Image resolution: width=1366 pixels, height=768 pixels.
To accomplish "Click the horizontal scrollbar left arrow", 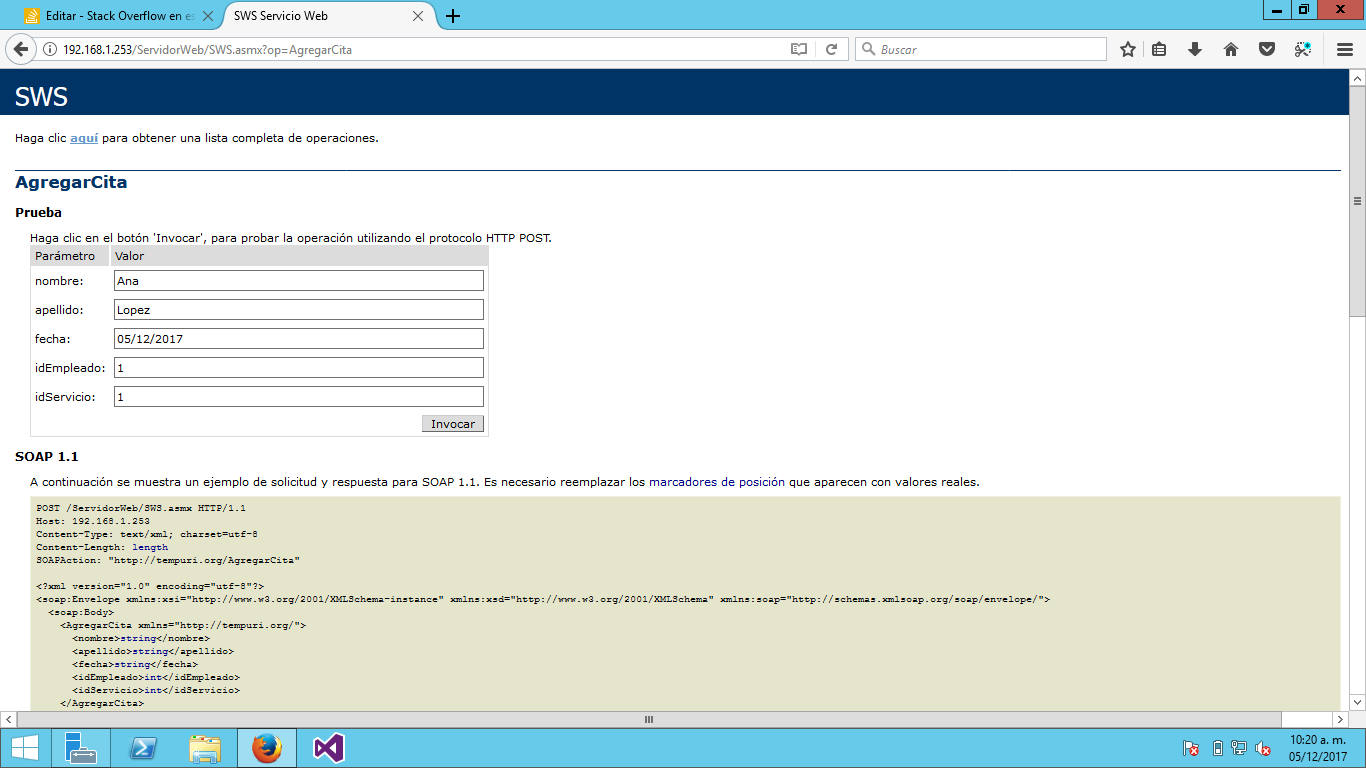I will tap(8, 719).
